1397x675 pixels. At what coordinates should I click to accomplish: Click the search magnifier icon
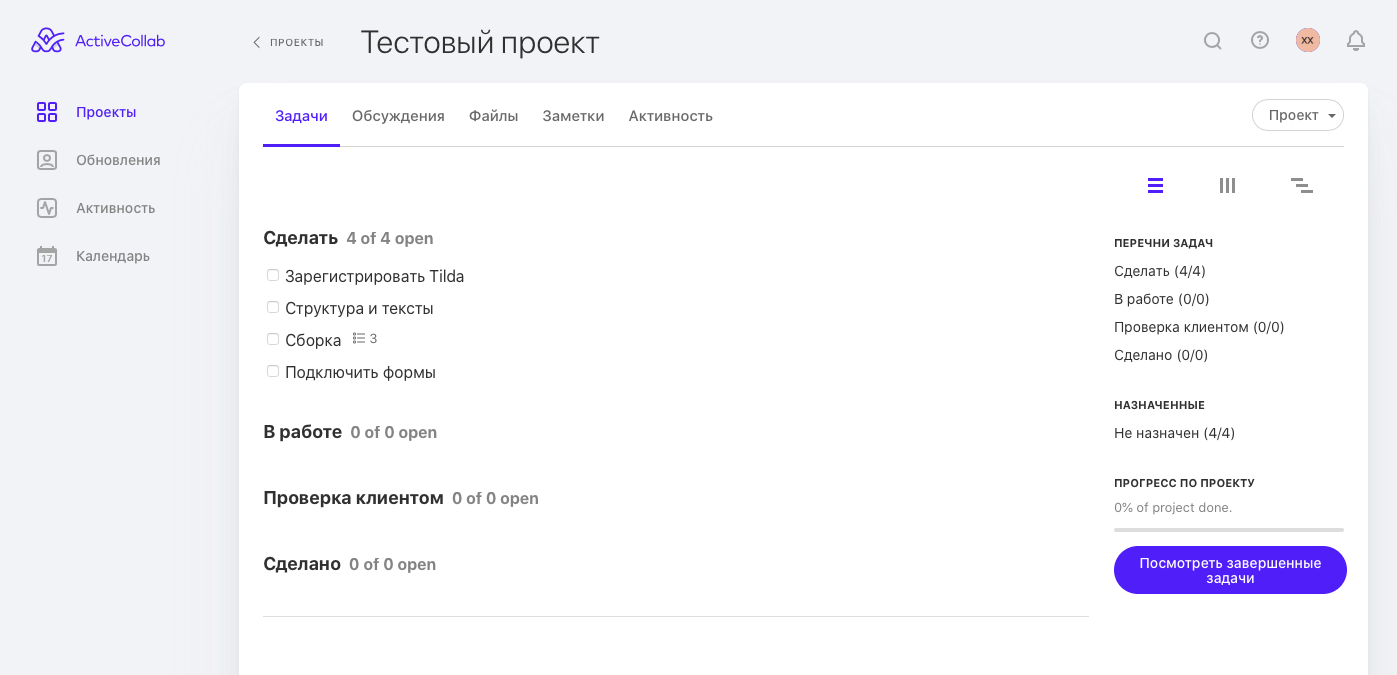click(1212, 41)
